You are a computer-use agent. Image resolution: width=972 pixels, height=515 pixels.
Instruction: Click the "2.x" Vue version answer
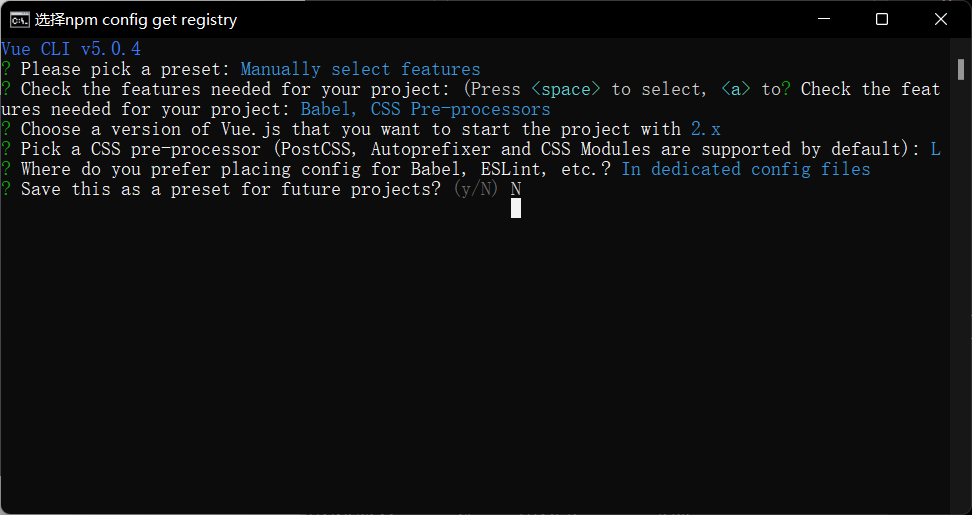click(705, 129)
